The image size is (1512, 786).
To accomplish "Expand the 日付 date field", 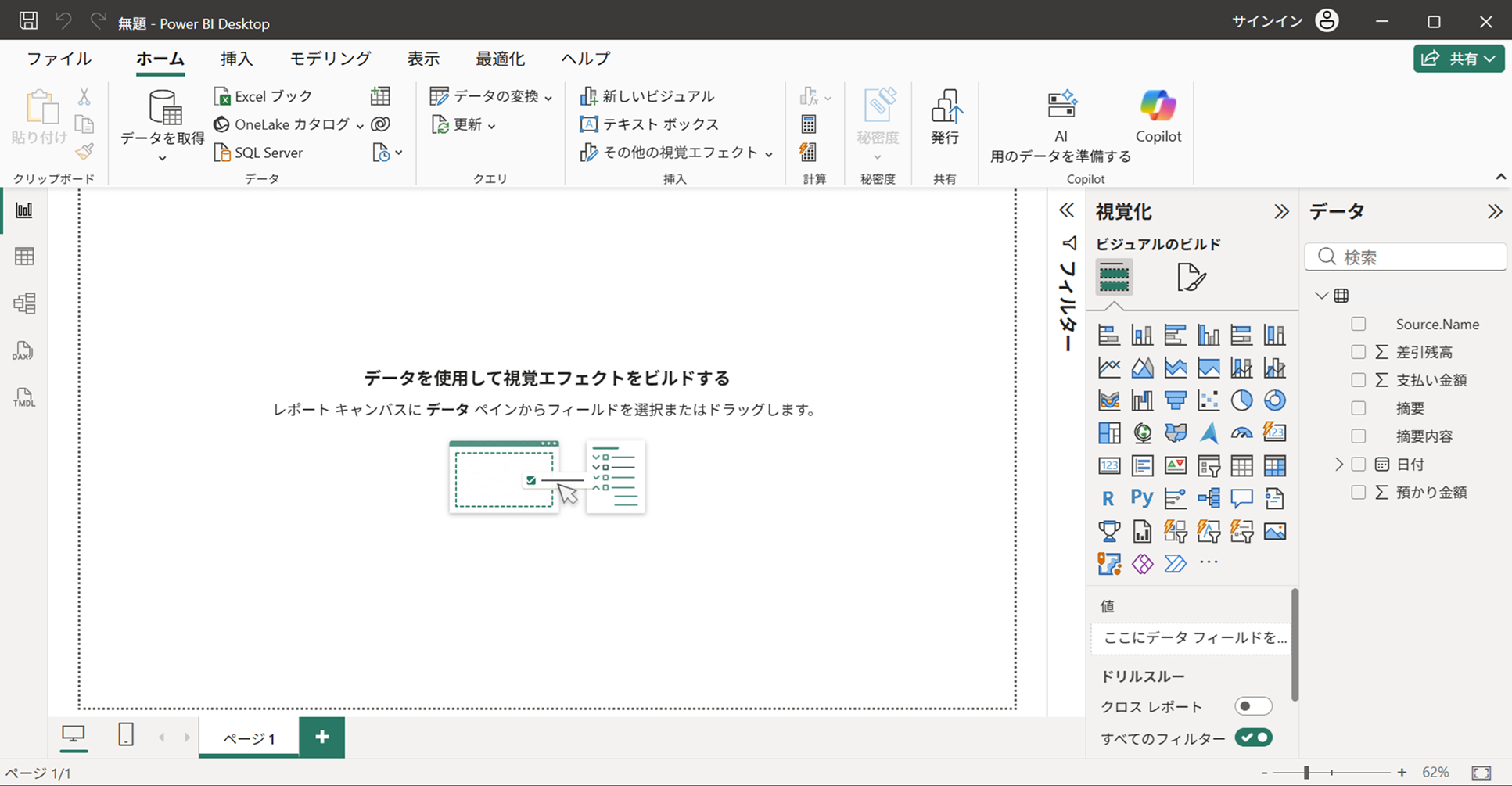I will click(x=1339, y=464).
